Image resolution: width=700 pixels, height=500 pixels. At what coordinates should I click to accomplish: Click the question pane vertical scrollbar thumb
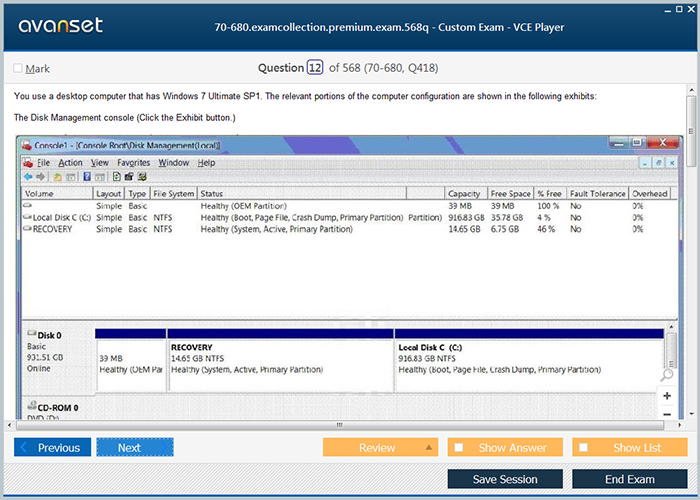click(691, 130)
